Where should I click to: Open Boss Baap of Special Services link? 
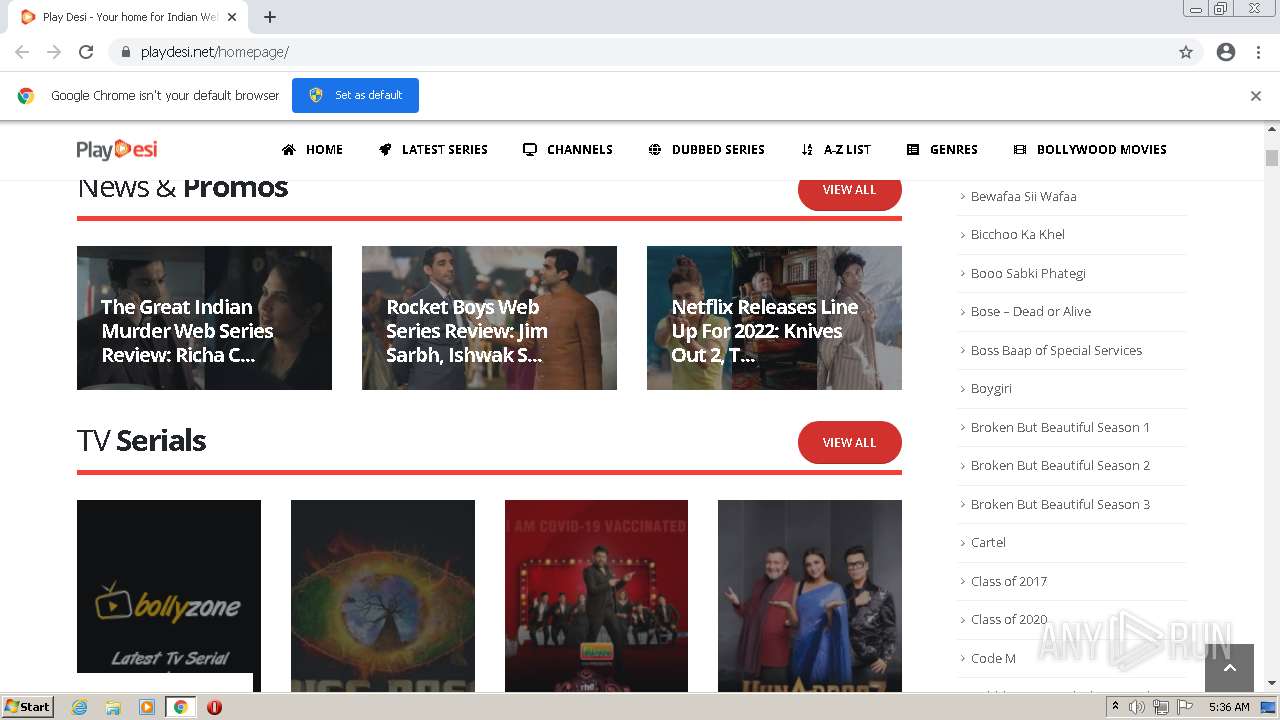1056,350
